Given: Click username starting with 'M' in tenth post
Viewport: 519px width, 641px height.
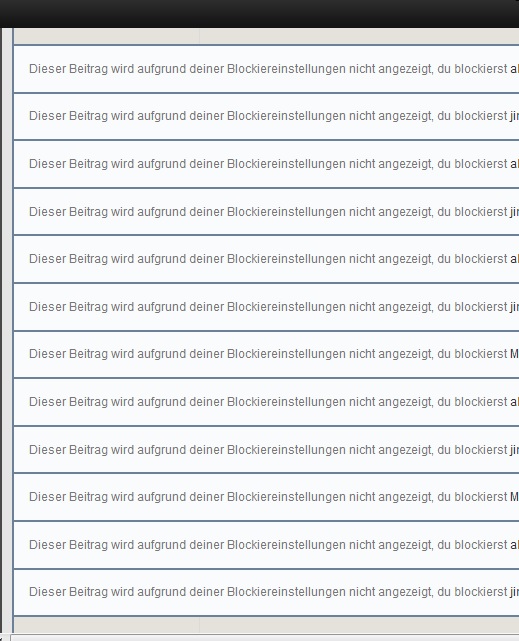Looking at the screenshot, I should [x=515, y=497].
